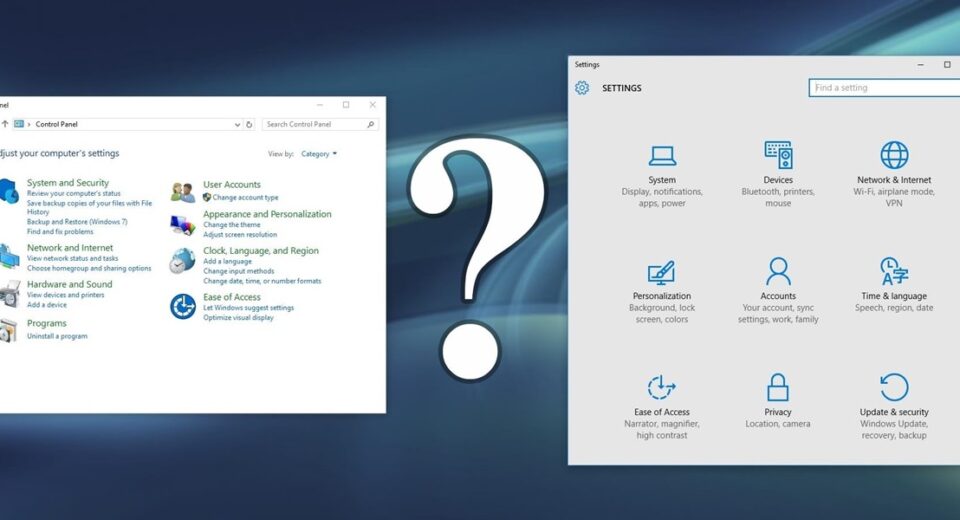Click Let Windows suggest settings link
This screenshot has width=960, height=520.
pos(248,308)
